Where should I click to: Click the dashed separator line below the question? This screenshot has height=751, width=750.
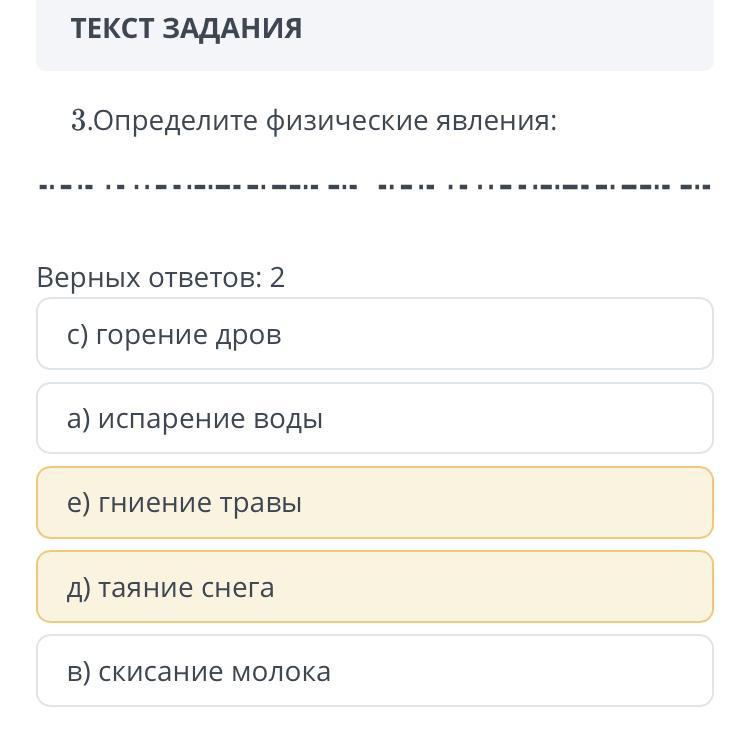coord(374,186)
